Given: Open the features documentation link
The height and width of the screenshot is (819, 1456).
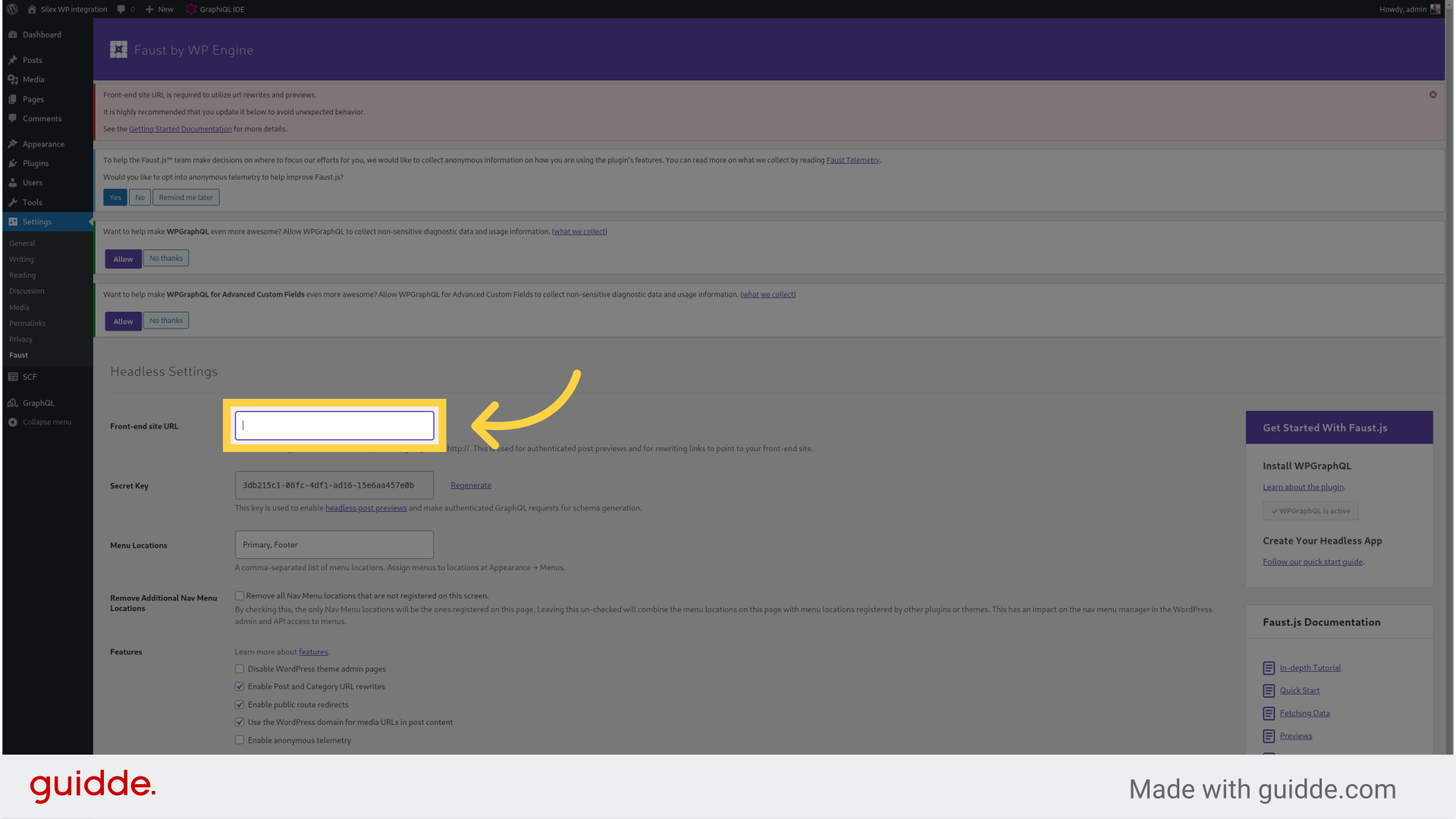Looking at the screenshot, I should (313, 652).
